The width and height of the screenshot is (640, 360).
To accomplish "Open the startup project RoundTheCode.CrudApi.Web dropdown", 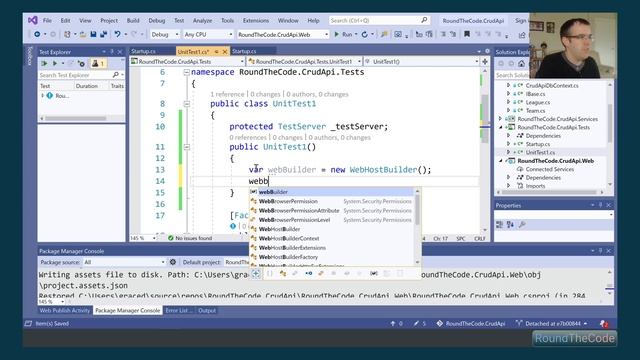I will [x=283, y=35].
